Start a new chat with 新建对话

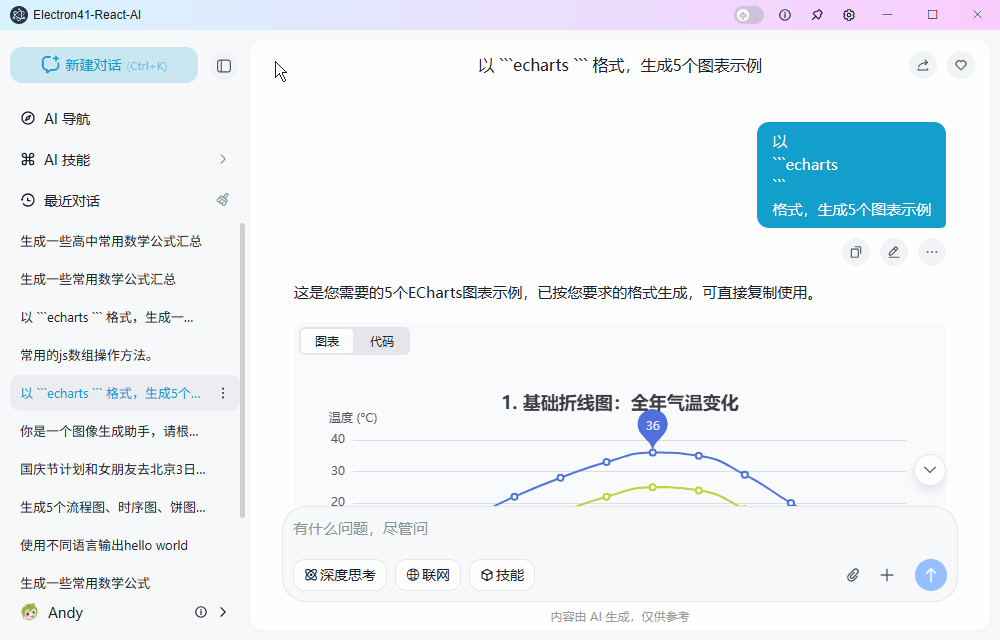(104, 65)
